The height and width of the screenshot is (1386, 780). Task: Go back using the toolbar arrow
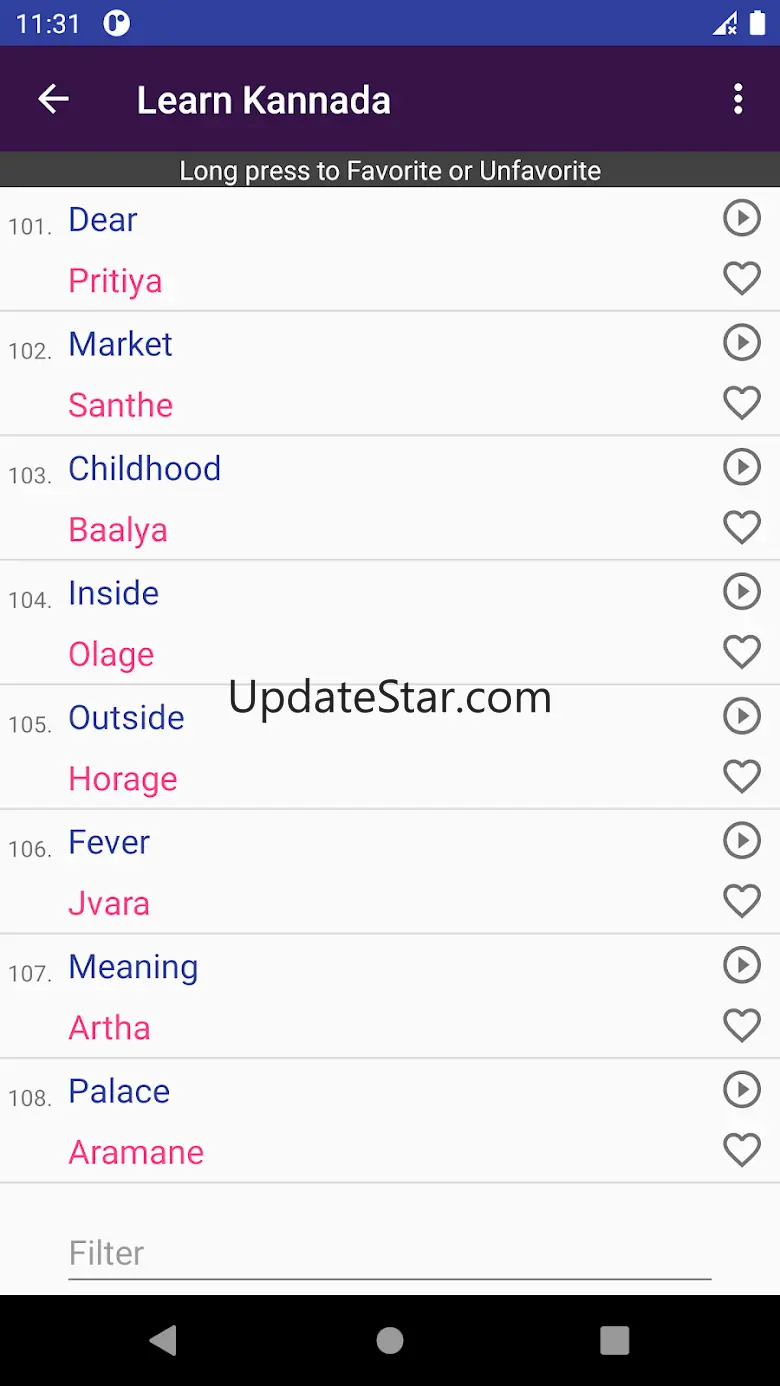point(53,99)
